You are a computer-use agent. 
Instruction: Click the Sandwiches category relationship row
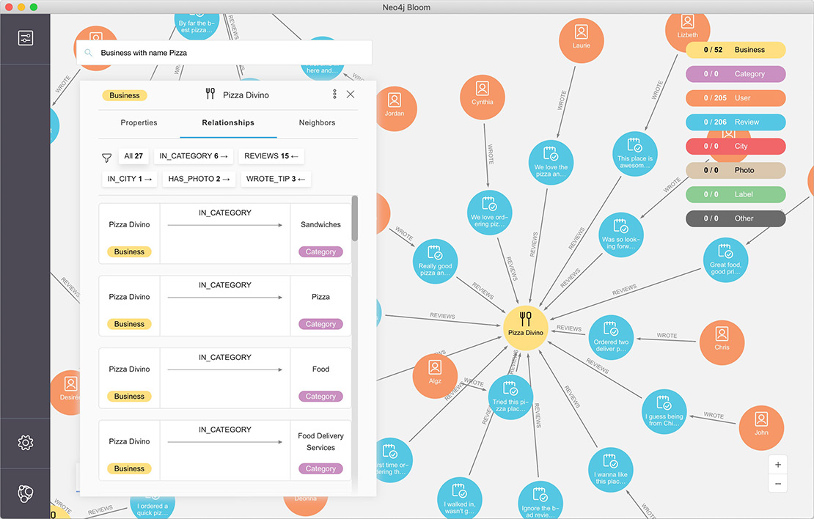click(225, 234)
